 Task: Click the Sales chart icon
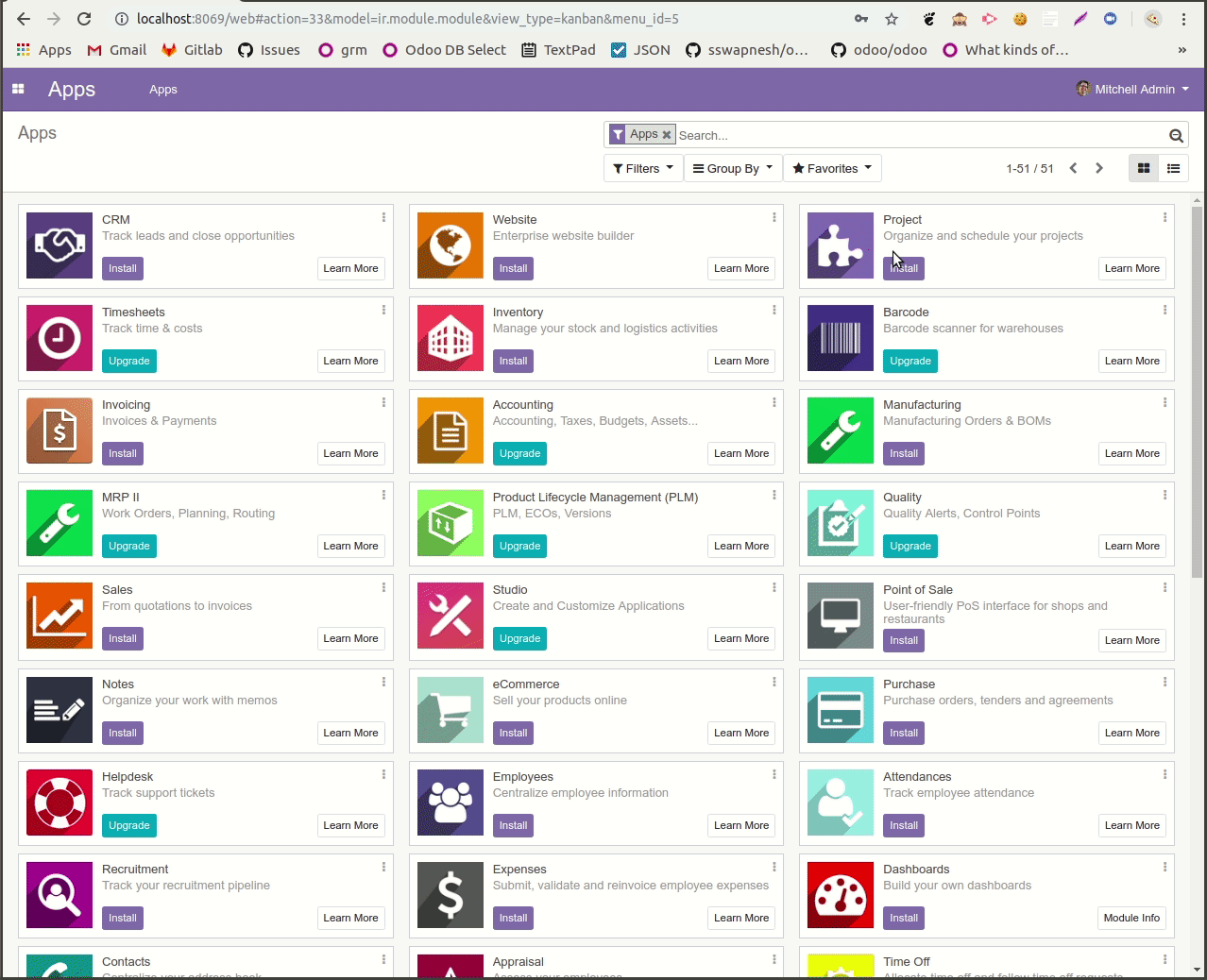click(59, 616)
